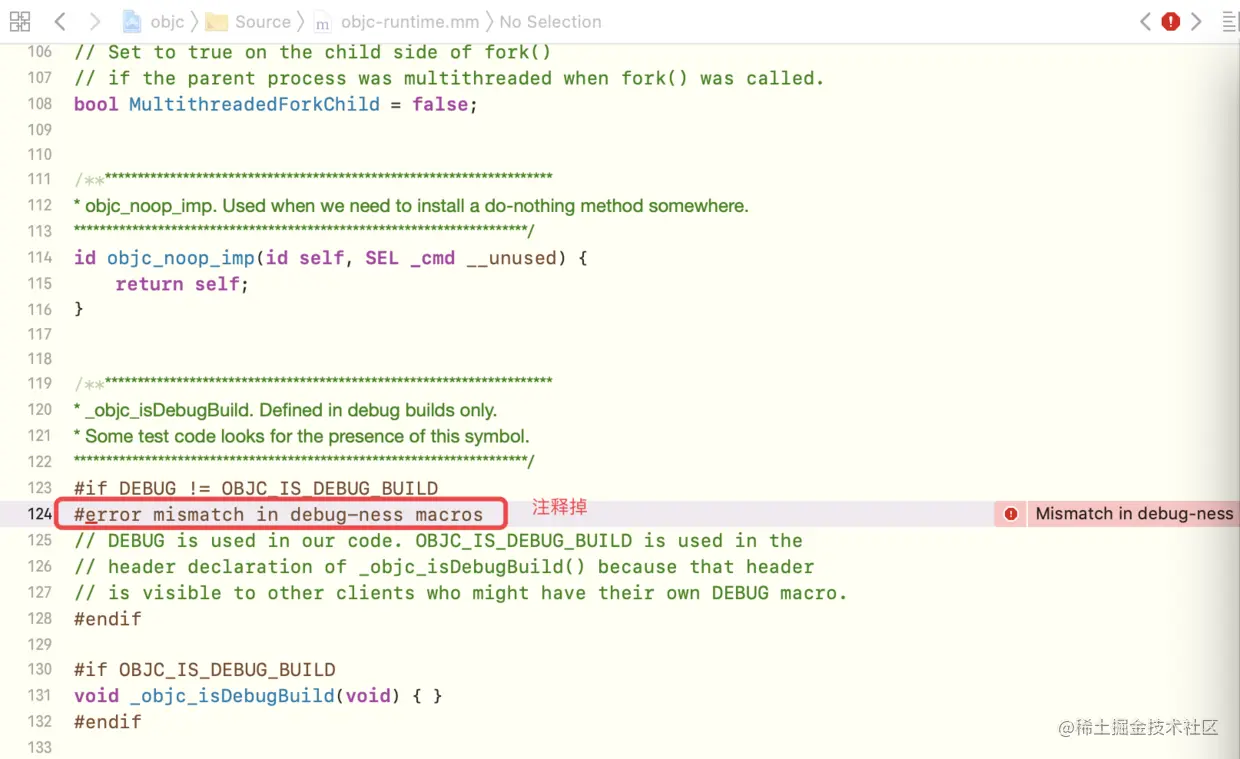Open the editor options lines icon

coord(1229,21)
